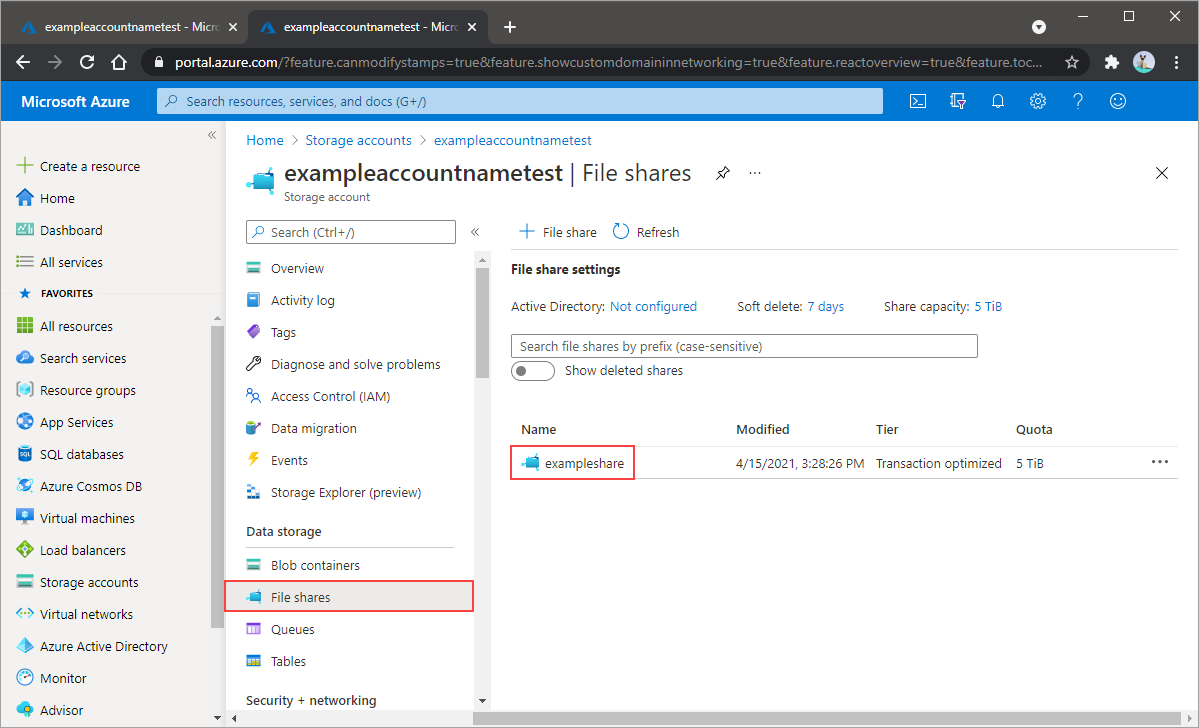The image size is (1199, 728).
Task: Click the + File share button
Action: (558, 232)
